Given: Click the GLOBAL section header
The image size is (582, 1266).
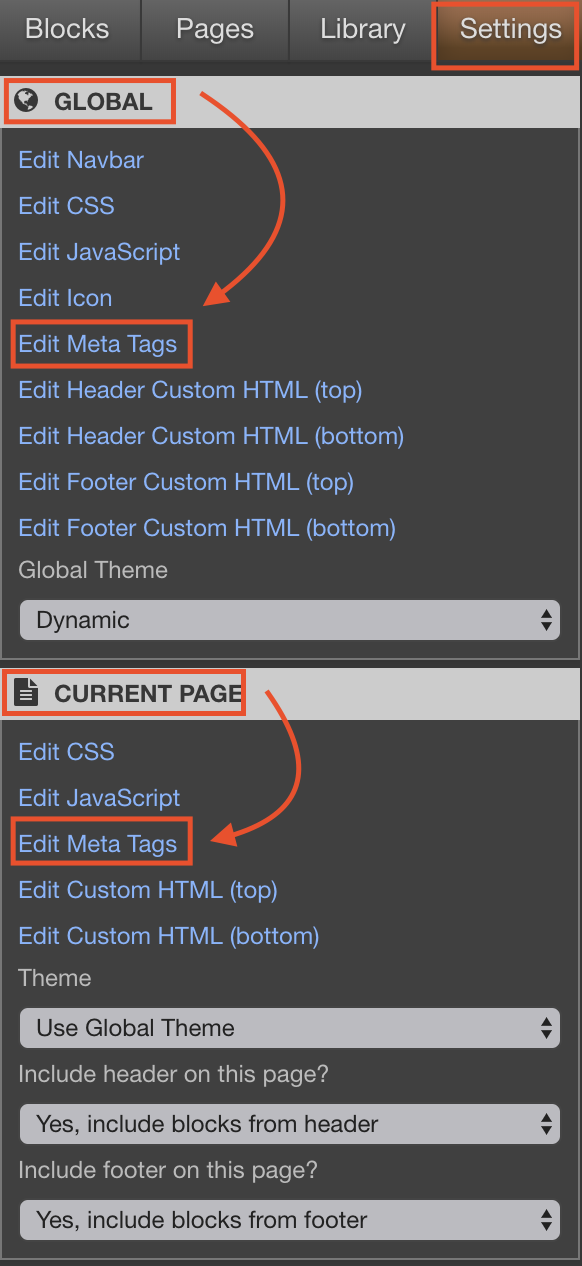Looking at the screenshot, I should coord(290,101).
